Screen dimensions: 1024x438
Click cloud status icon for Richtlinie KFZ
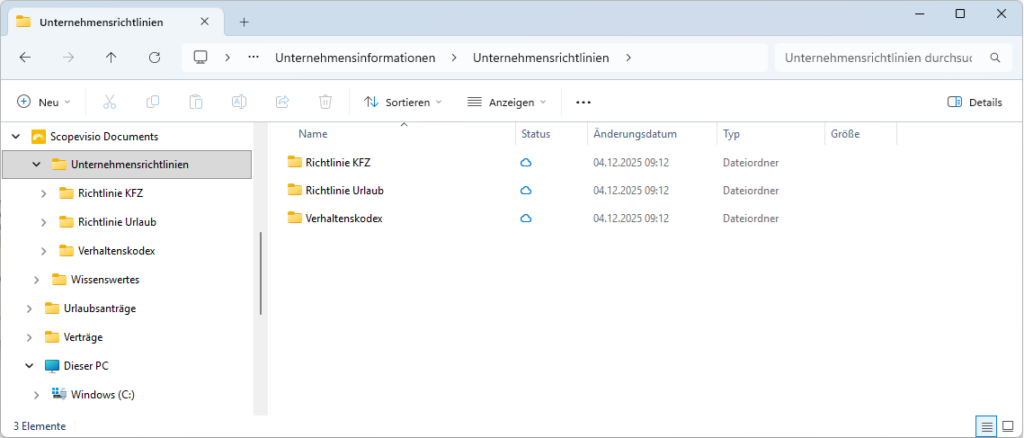click(526, 163)
